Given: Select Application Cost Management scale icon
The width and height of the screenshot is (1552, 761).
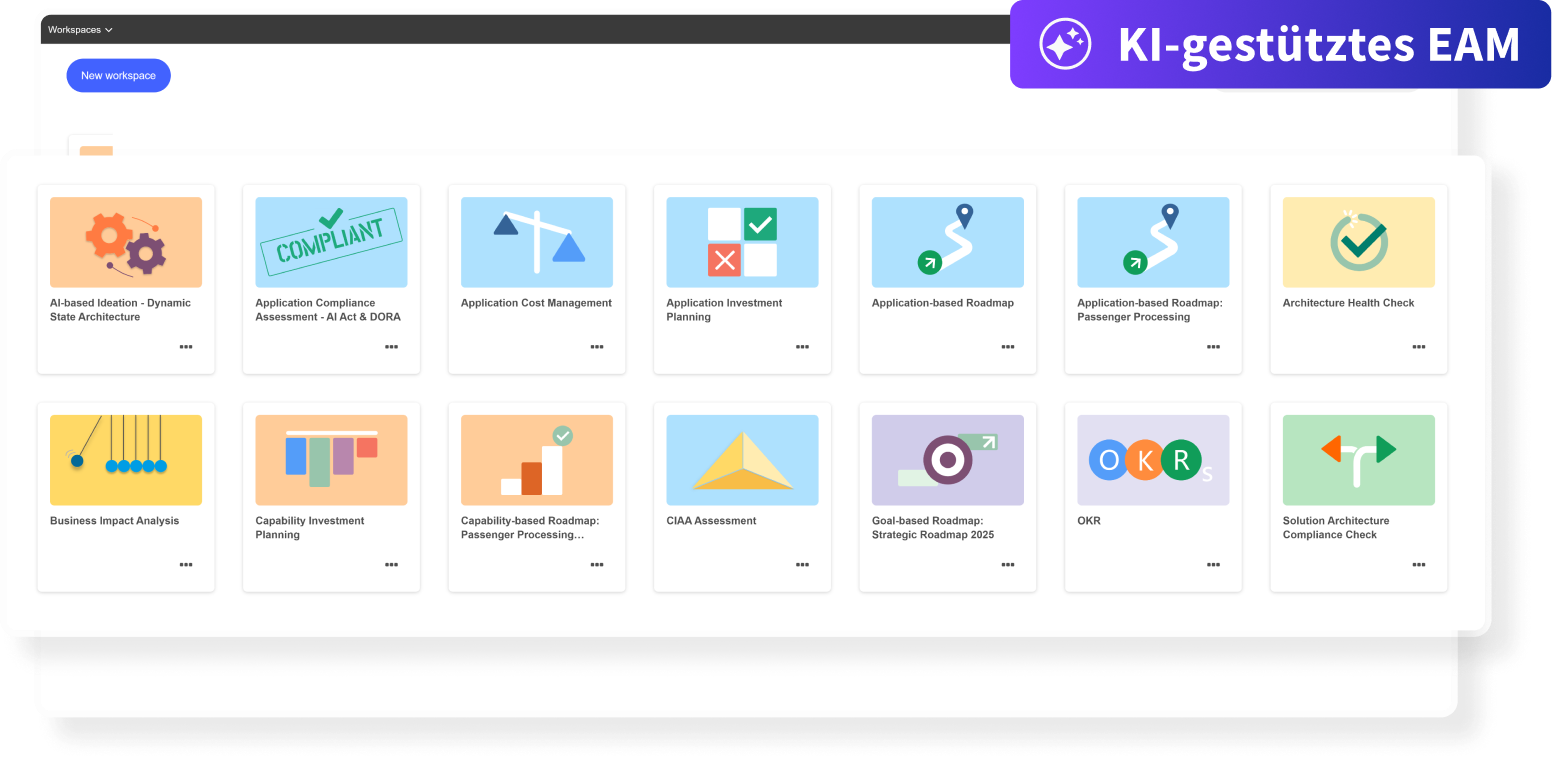Looking at the screenshot, I should pyautogui.click(x=537, y=242).
